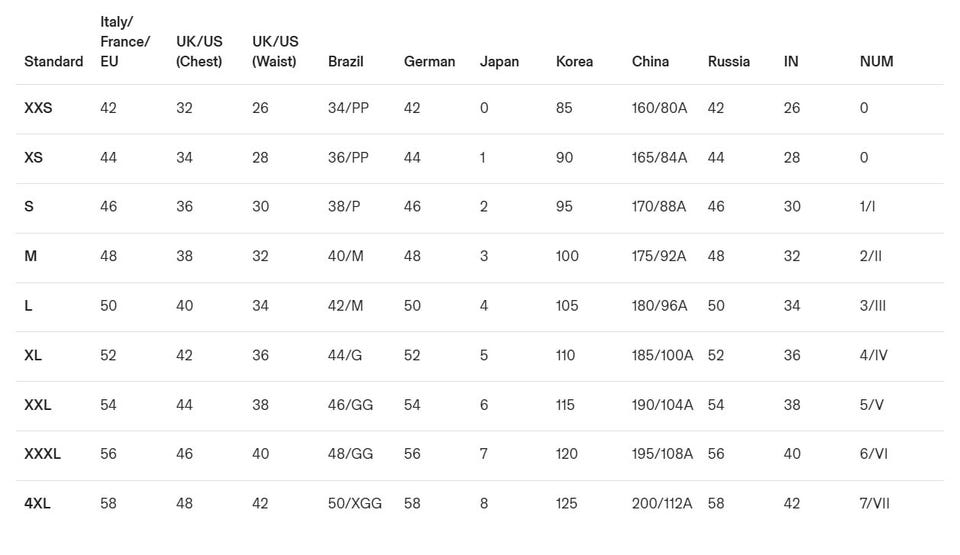Select the 4XL row label

coord(37,504)
